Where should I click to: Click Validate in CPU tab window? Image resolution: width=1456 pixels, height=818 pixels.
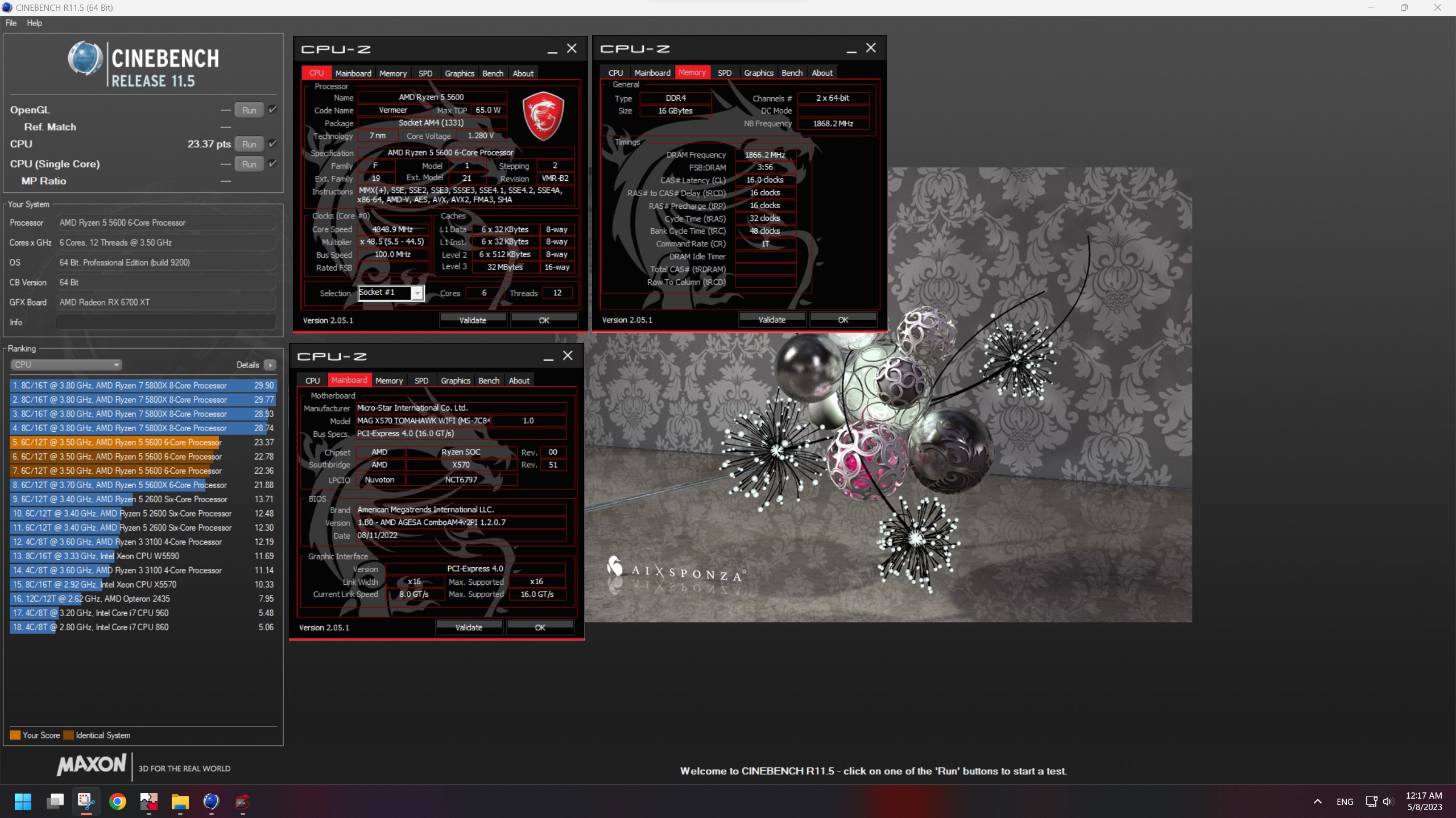tap(473, 320)
